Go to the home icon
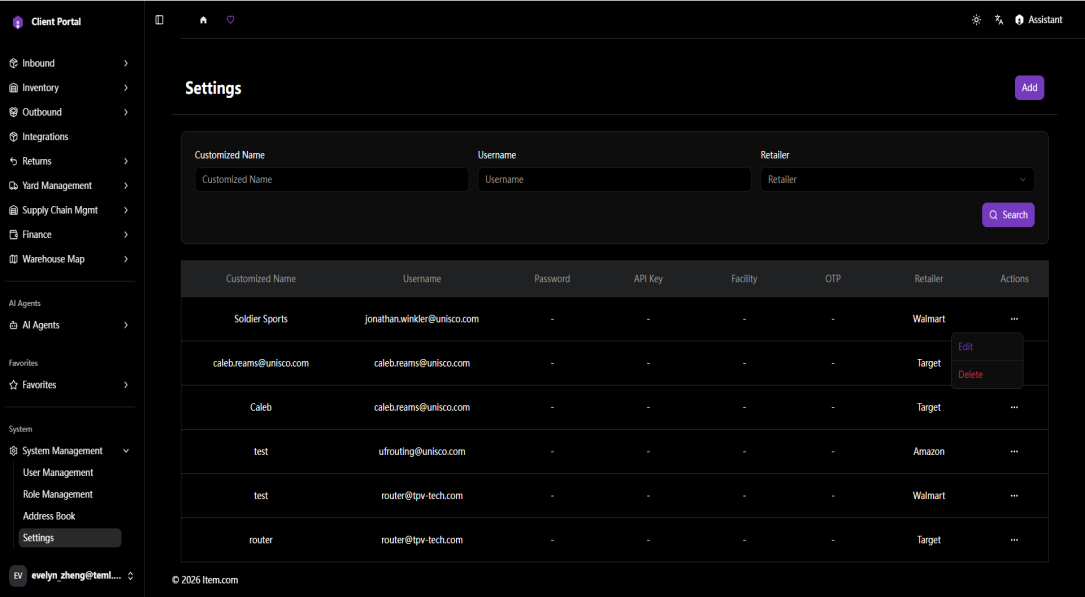This screenshot has height=597, width=1085. 203,20
